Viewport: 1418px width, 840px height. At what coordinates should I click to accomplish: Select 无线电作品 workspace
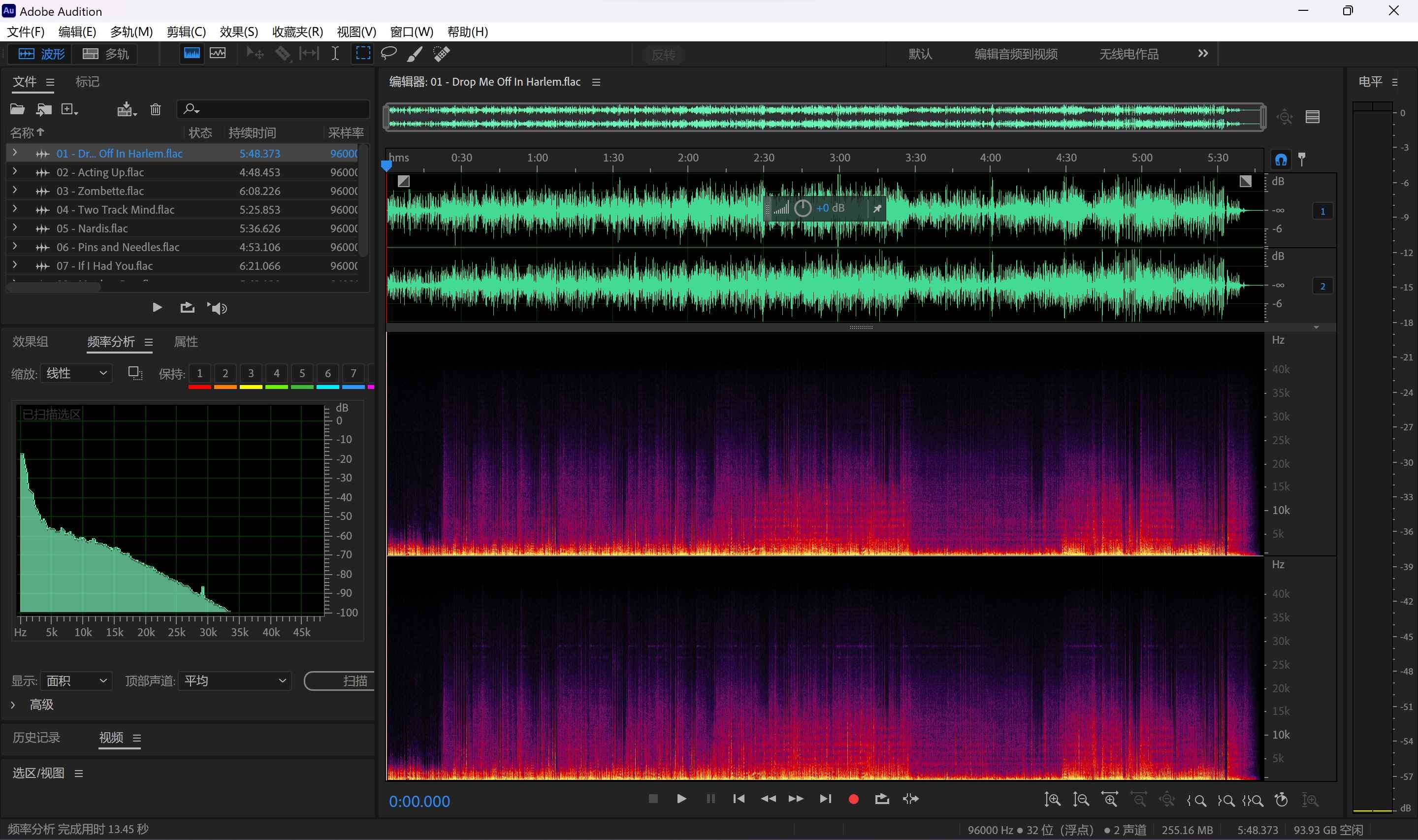[x=1128, y=54]
